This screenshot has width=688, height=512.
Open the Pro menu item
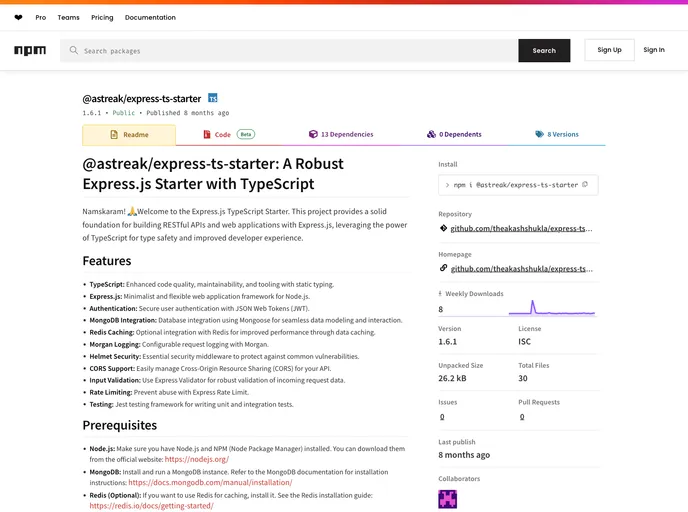(x=41, y=18)
